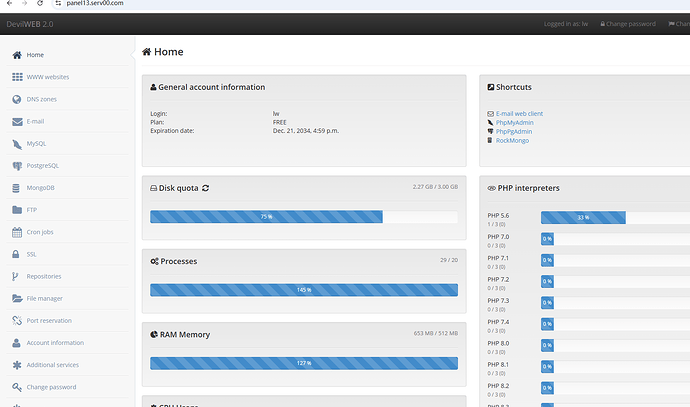The image size is (690, 407).
Task: Open FTP in the sidebar
Action: (x=32, y=210)
